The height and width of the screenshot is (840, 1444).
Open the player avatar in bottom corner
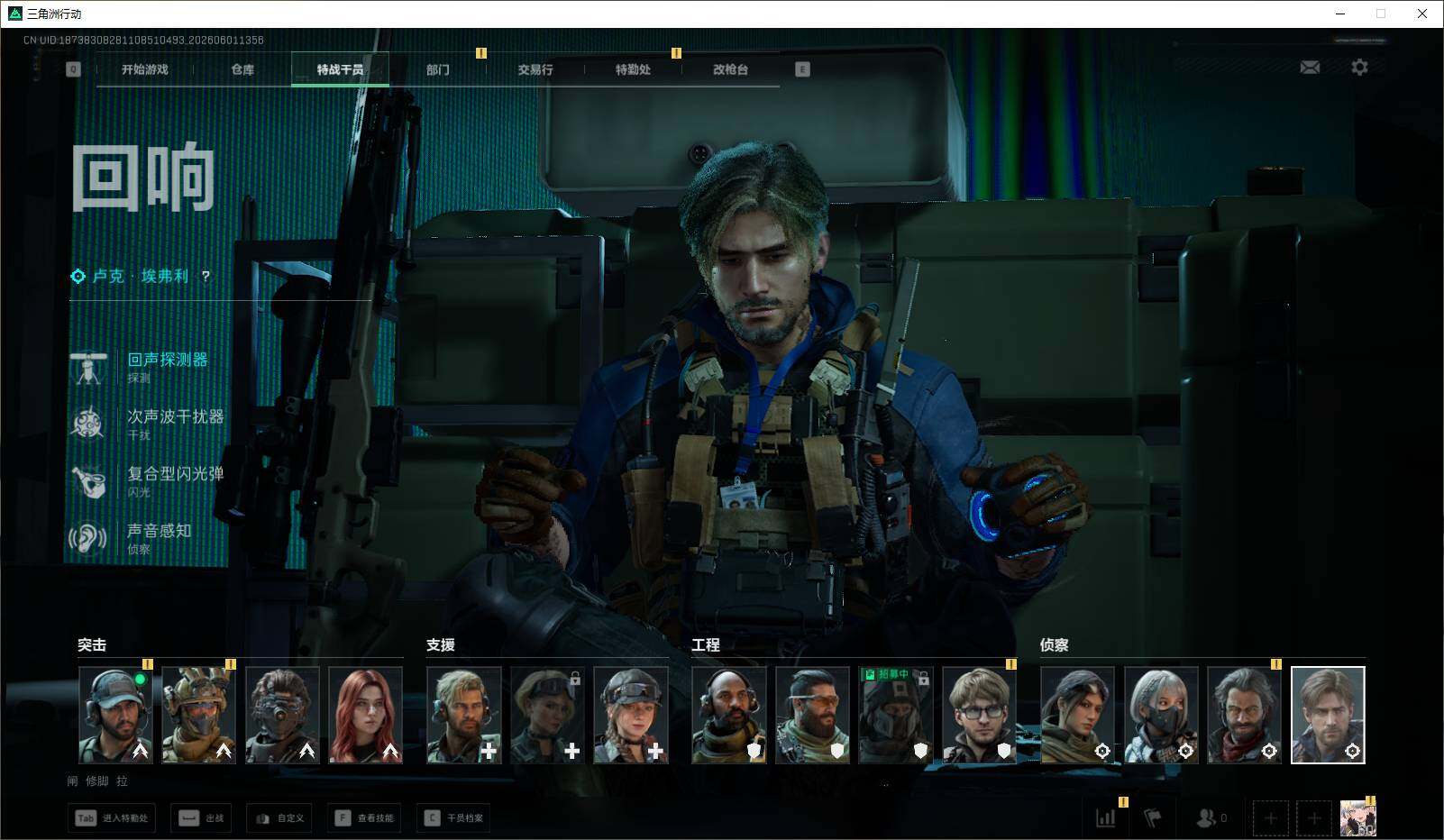(1358, 818)
